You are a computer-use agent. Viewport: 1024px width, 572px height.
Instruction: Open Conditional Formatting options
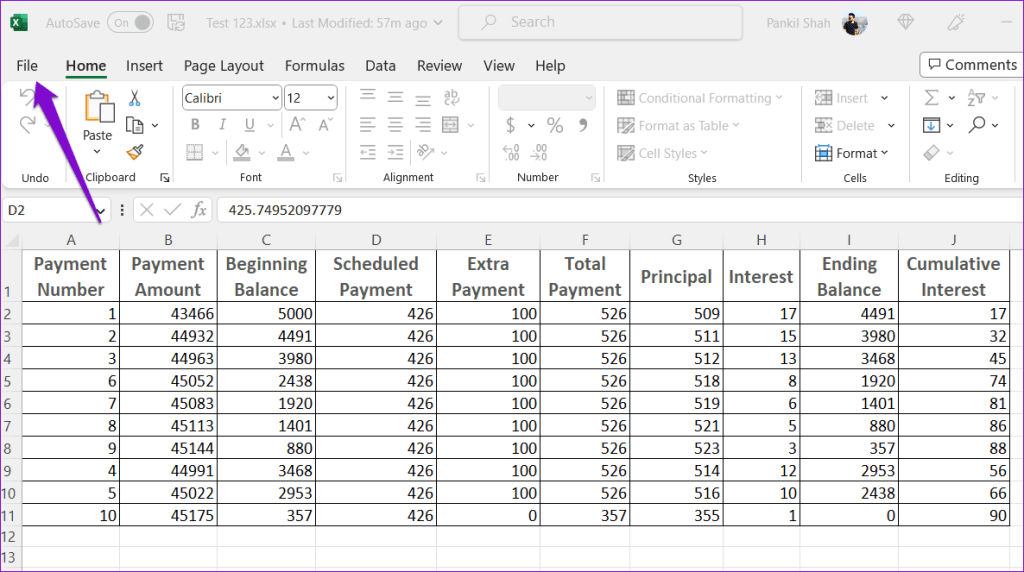699,98
